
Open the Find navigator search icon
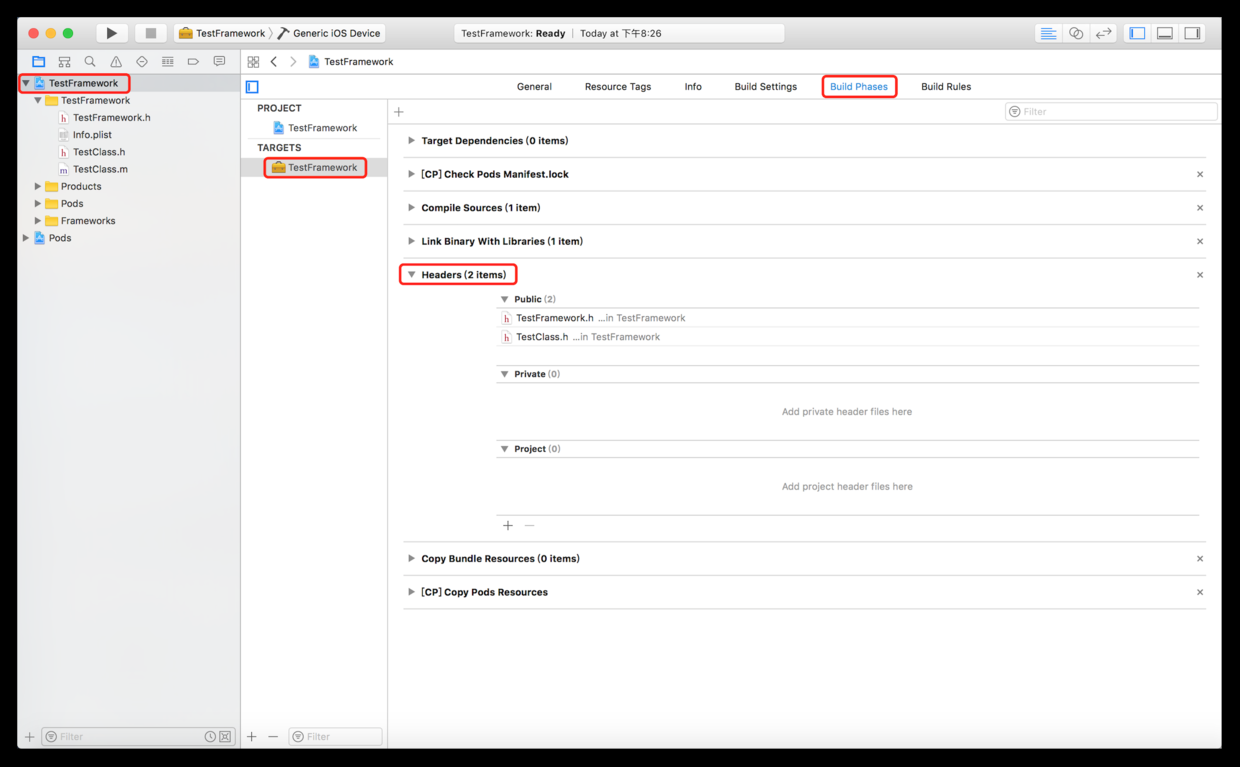(x=90, y=62)
